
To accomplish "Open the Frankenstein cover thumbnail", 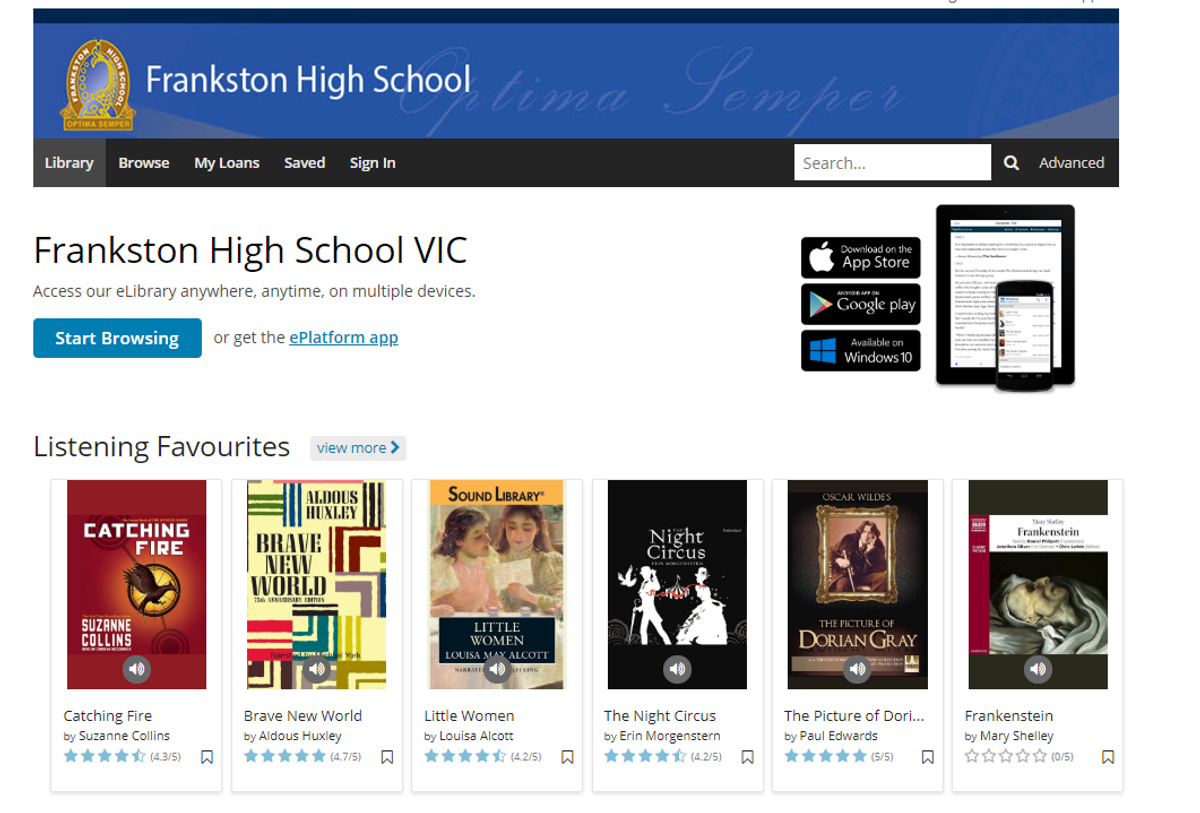I will pos(1038,585).
